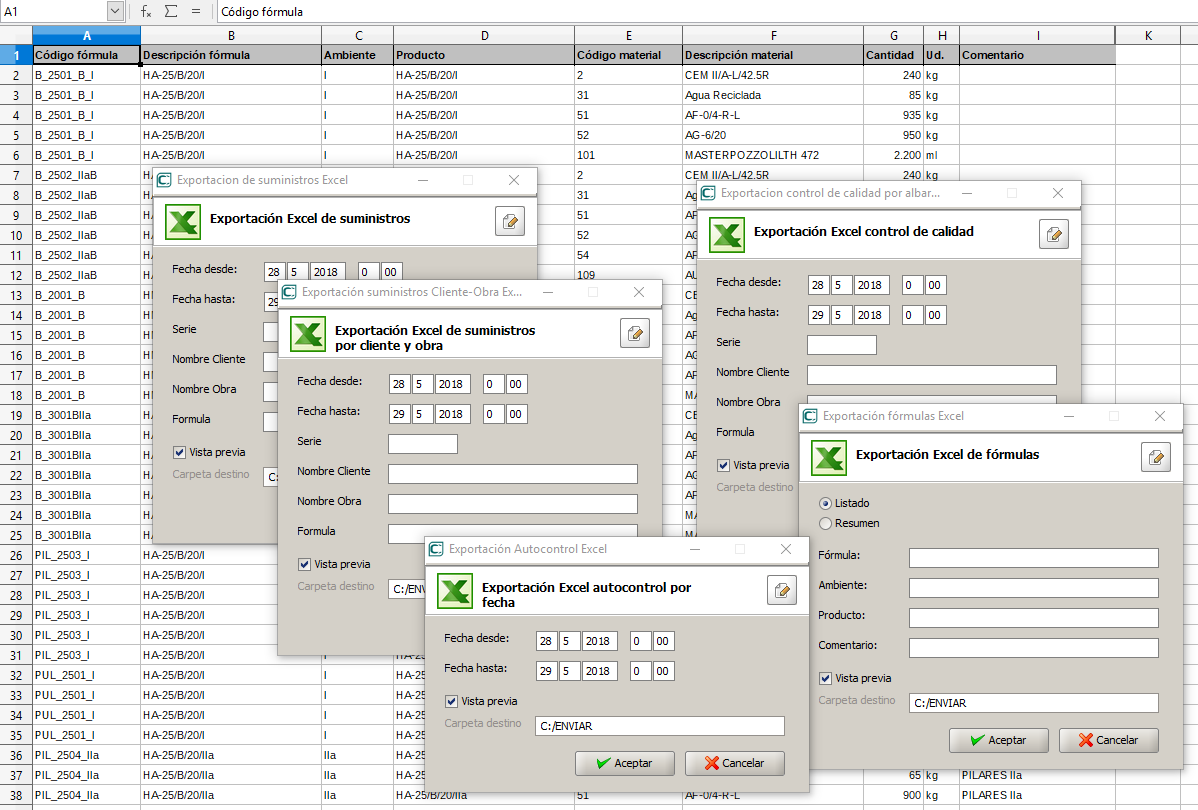Click app icon in Exportación suministros Cliente-Obra title bar
The height and width of the screenshot is (810, 1198).
289,293
